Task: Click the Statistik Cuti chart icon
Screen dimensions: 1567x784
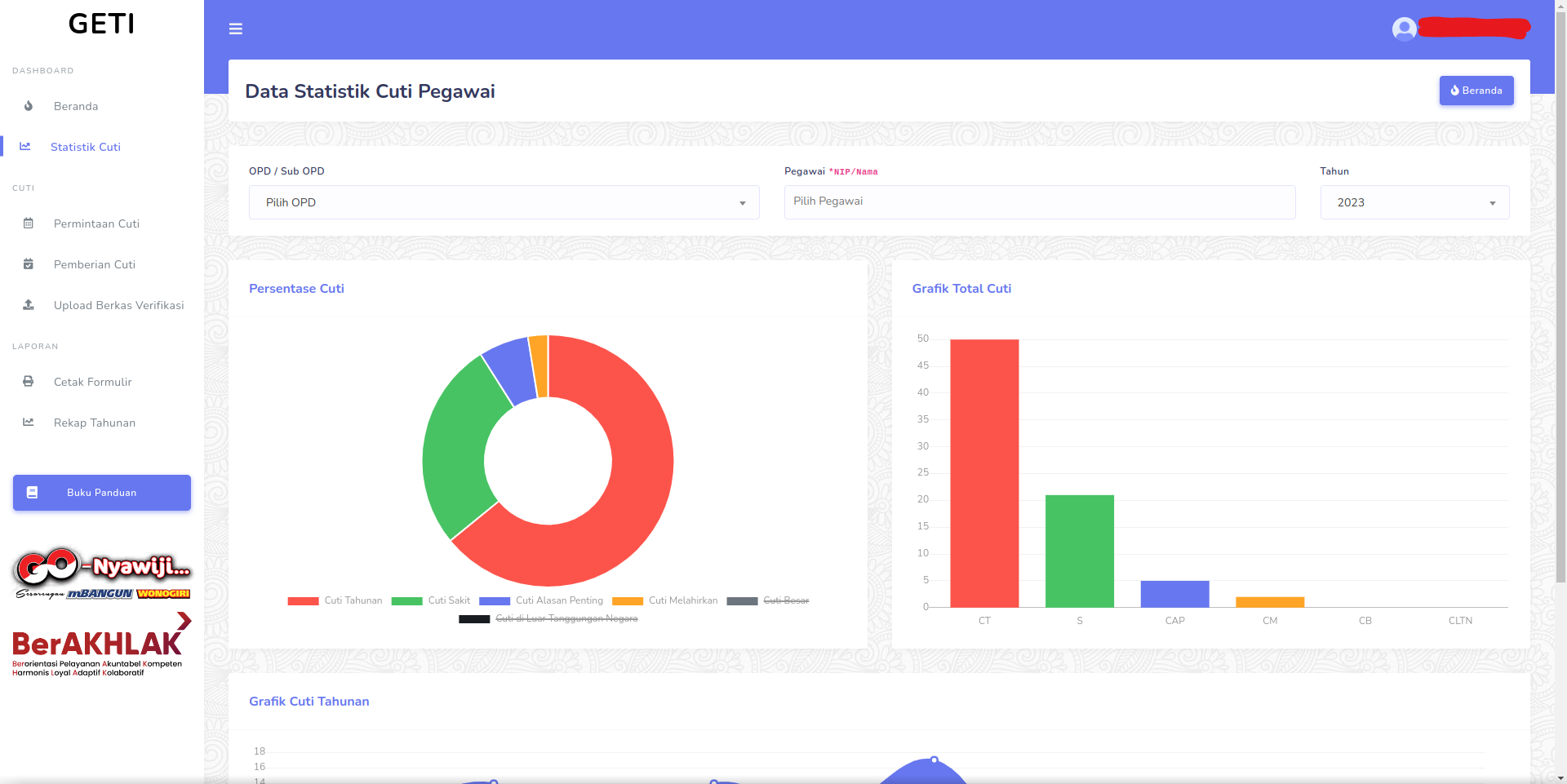Action: [x=25, y=147]
